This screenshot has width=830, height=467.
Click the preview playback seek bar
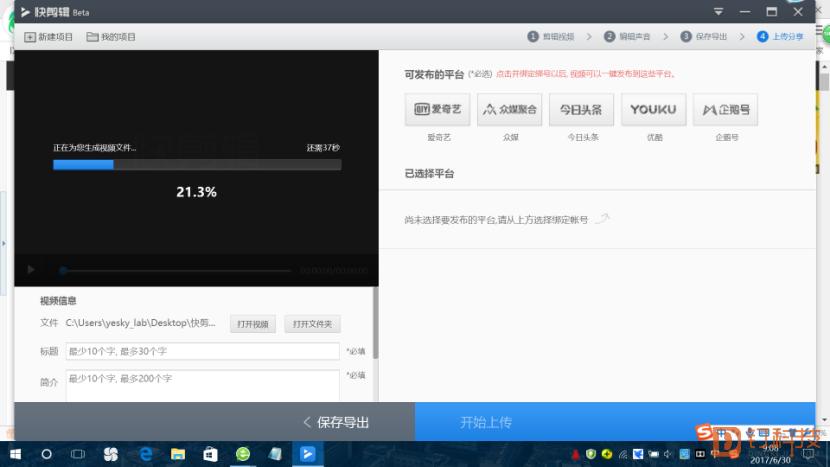pyautogui.click(x=175, y=271)
